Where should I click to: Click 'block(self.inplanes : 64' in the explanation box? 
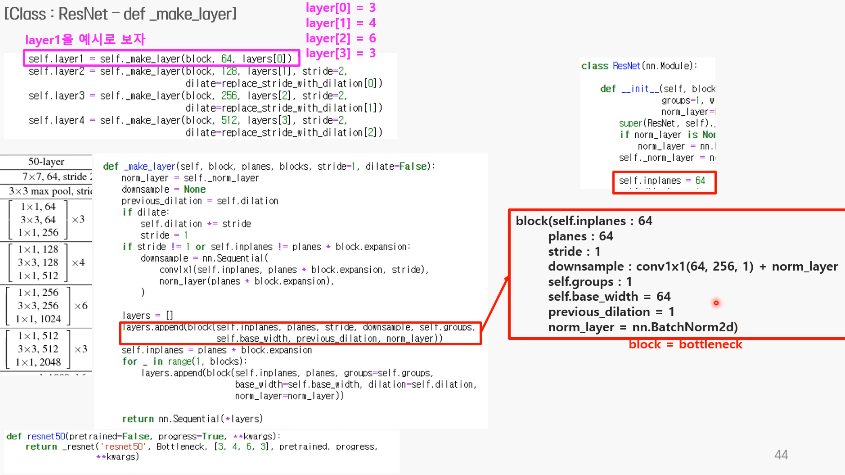(584, 221)
